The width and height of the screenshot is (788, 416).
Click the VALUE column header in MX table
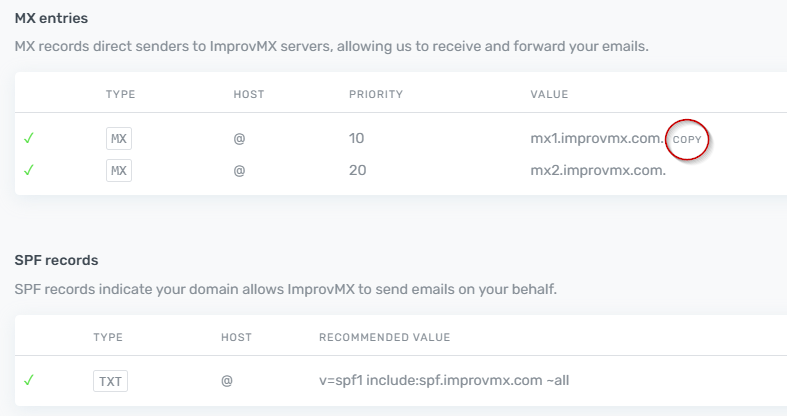pos(549,94)
